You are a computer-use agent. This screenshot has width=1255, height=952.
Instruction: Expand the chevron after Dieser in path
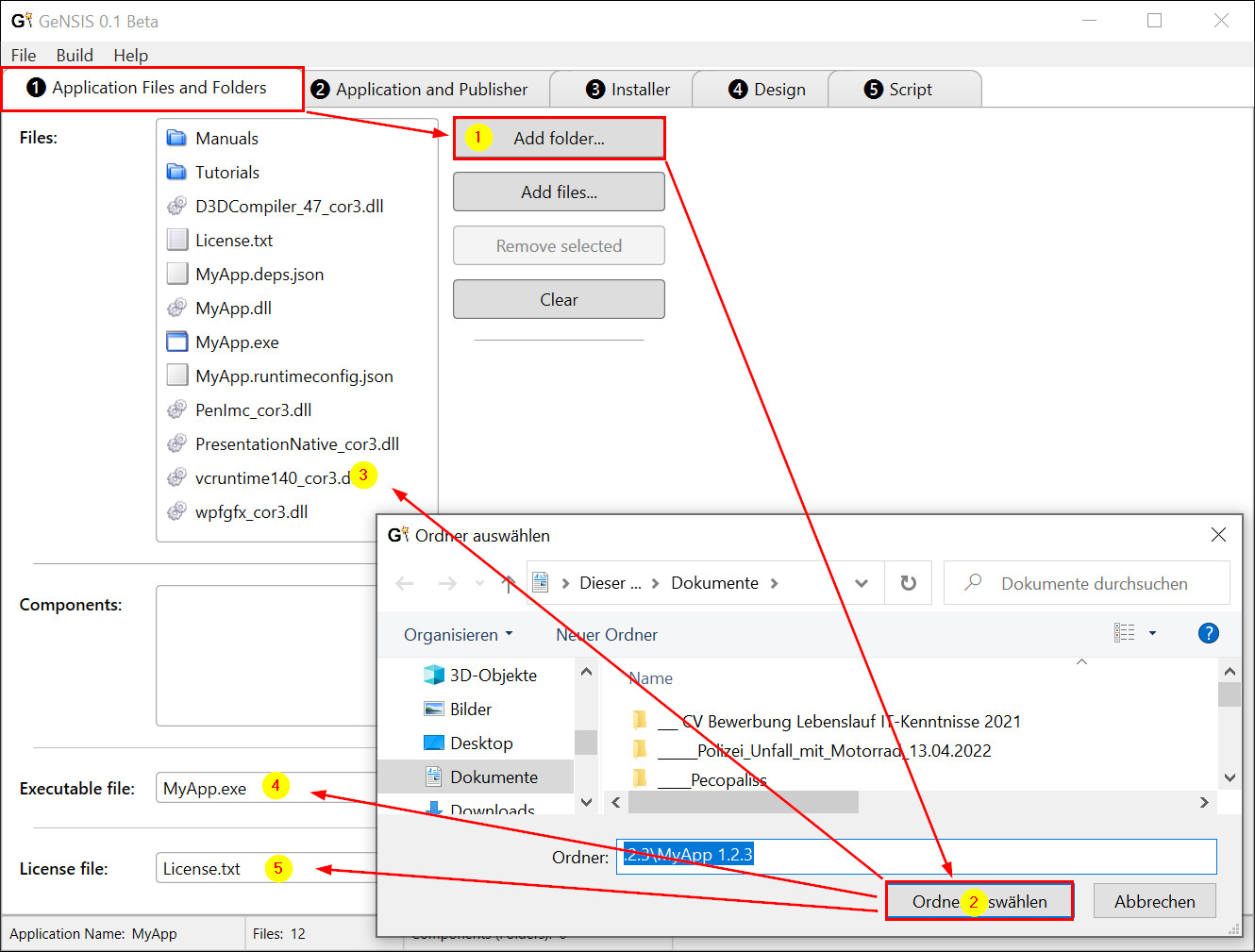point(656,583)
